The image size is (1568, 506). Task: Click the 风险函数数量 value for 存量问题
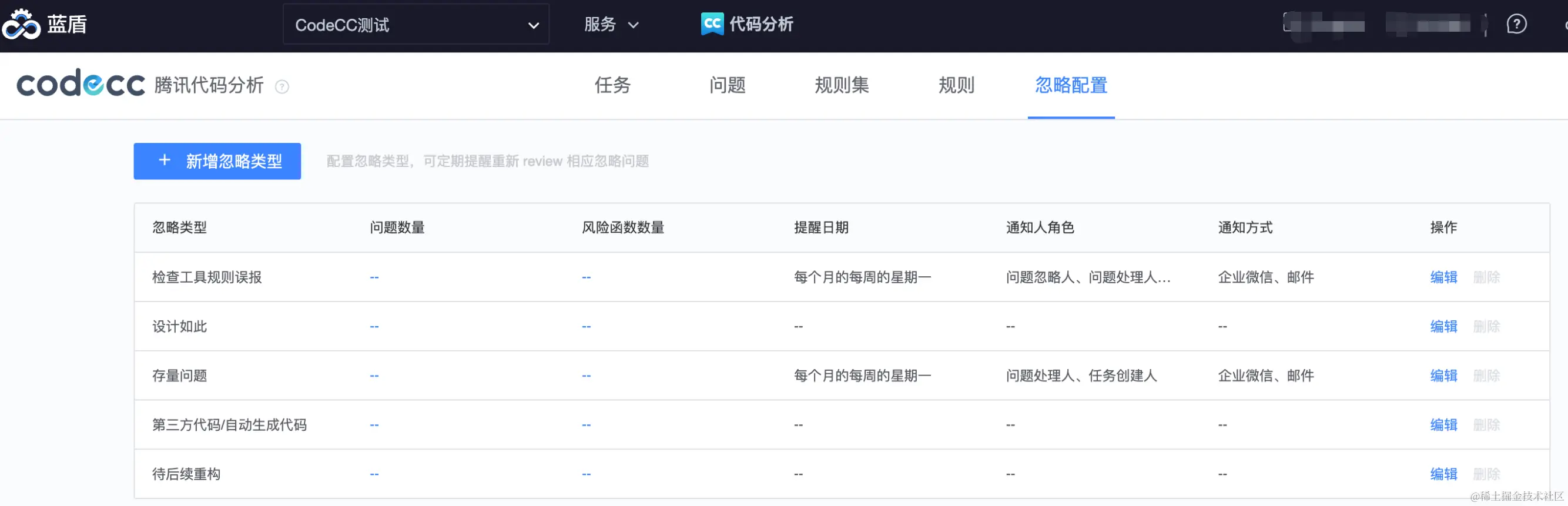pyautogui.click(x=586, y=376)
